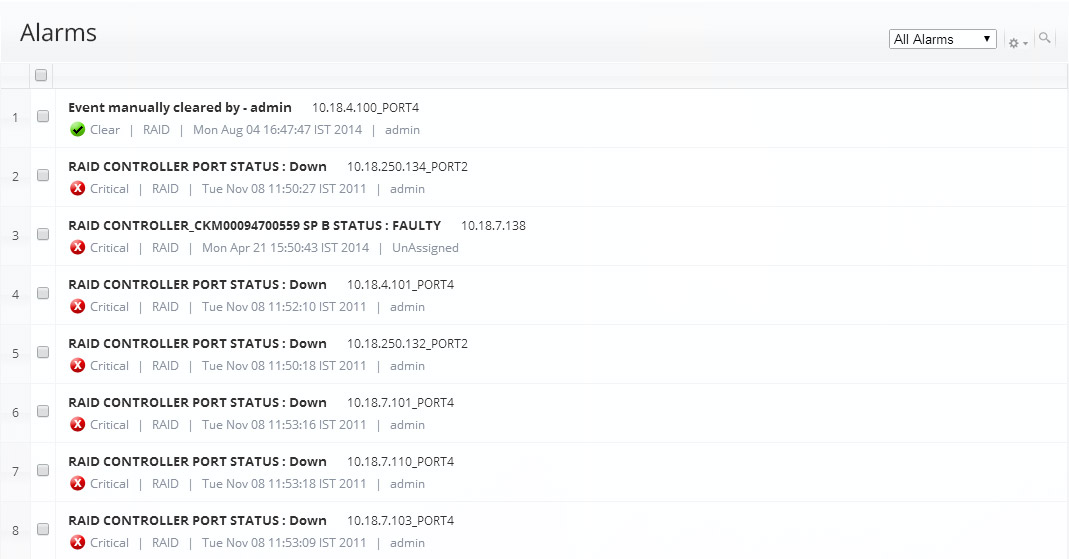Click Critical icon for 10.18.4.101_PORT4 alarm
This screenshot has height=559, width=1069.
(78, 307)
